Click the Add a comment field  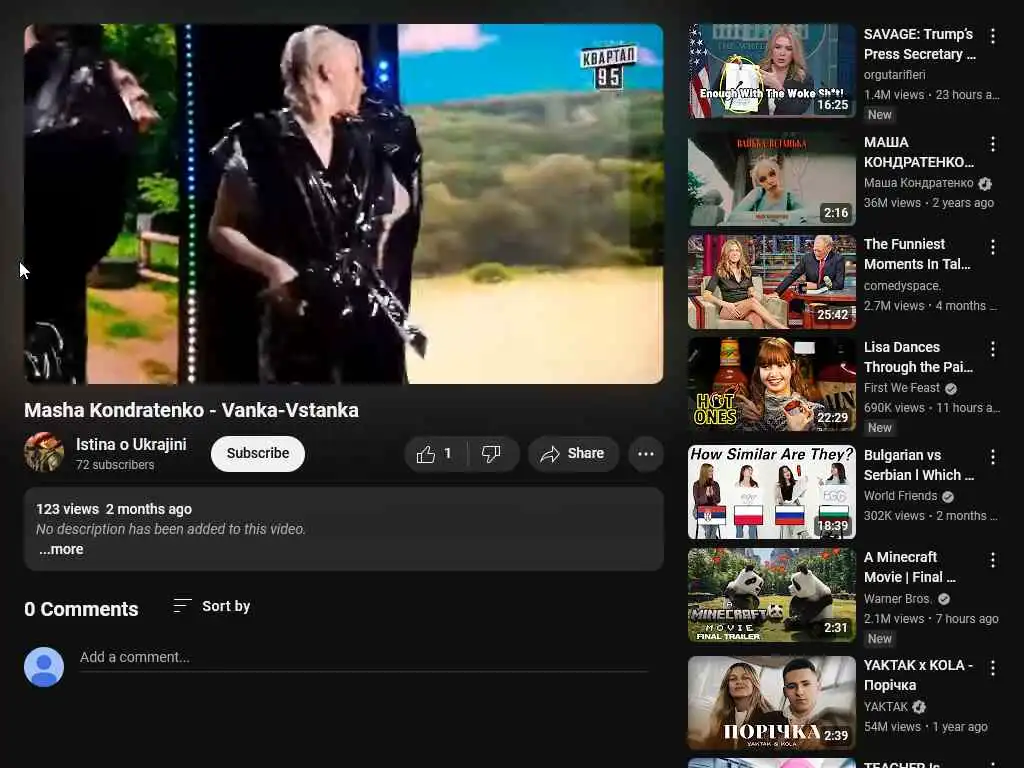pos(364,658)
